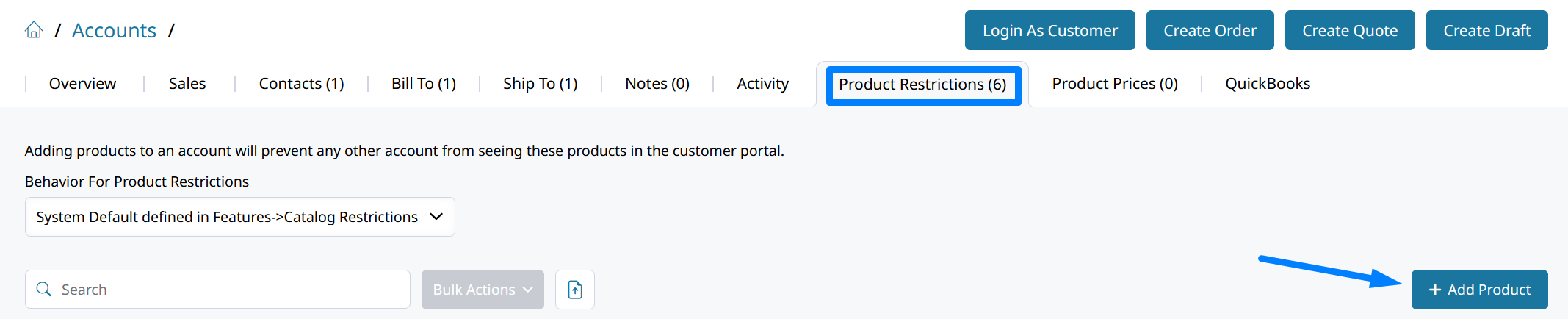1568x319 pixels.
Task: Click the magnifier icon in search box
Action: (x=44, y=290)
